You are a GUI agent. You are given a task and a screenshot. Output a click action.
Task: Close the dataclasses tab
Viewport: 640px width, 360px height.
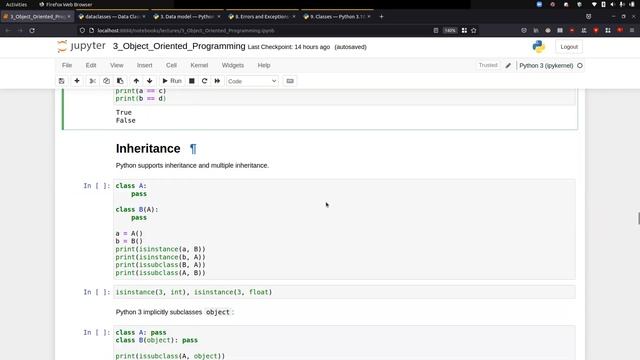tap(144, 16)
